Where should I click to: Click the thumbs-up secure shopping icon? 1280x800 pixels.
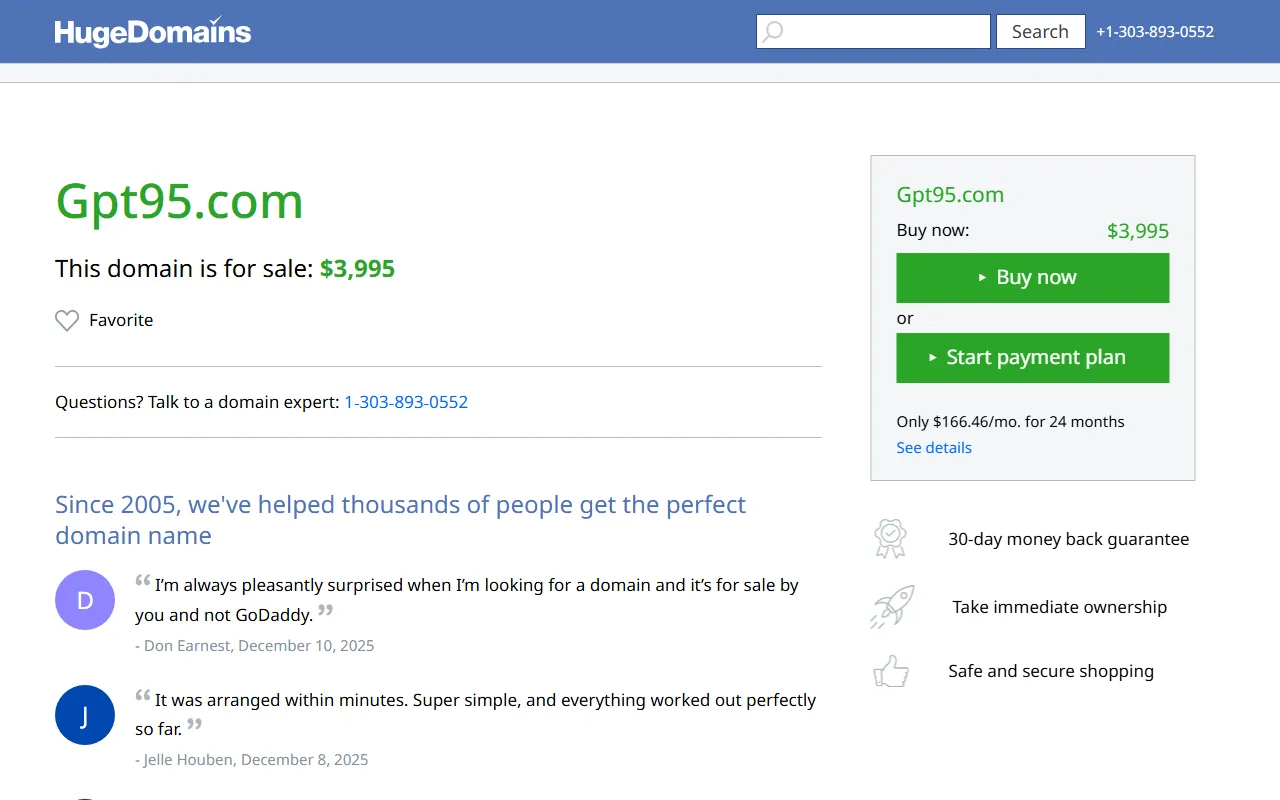(x=890, y=671)
